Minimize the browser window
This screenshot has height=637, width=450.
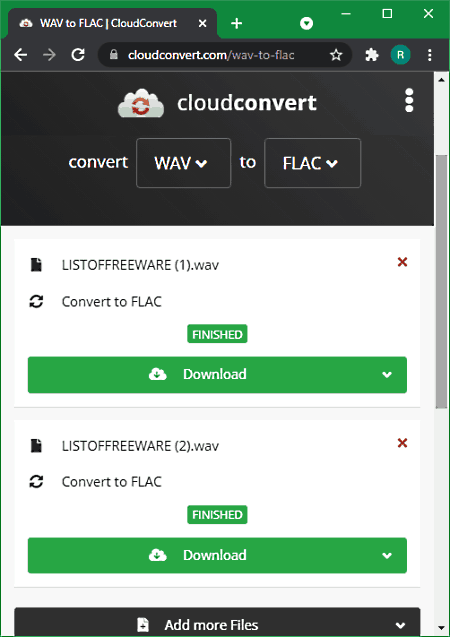coord(346,14)
